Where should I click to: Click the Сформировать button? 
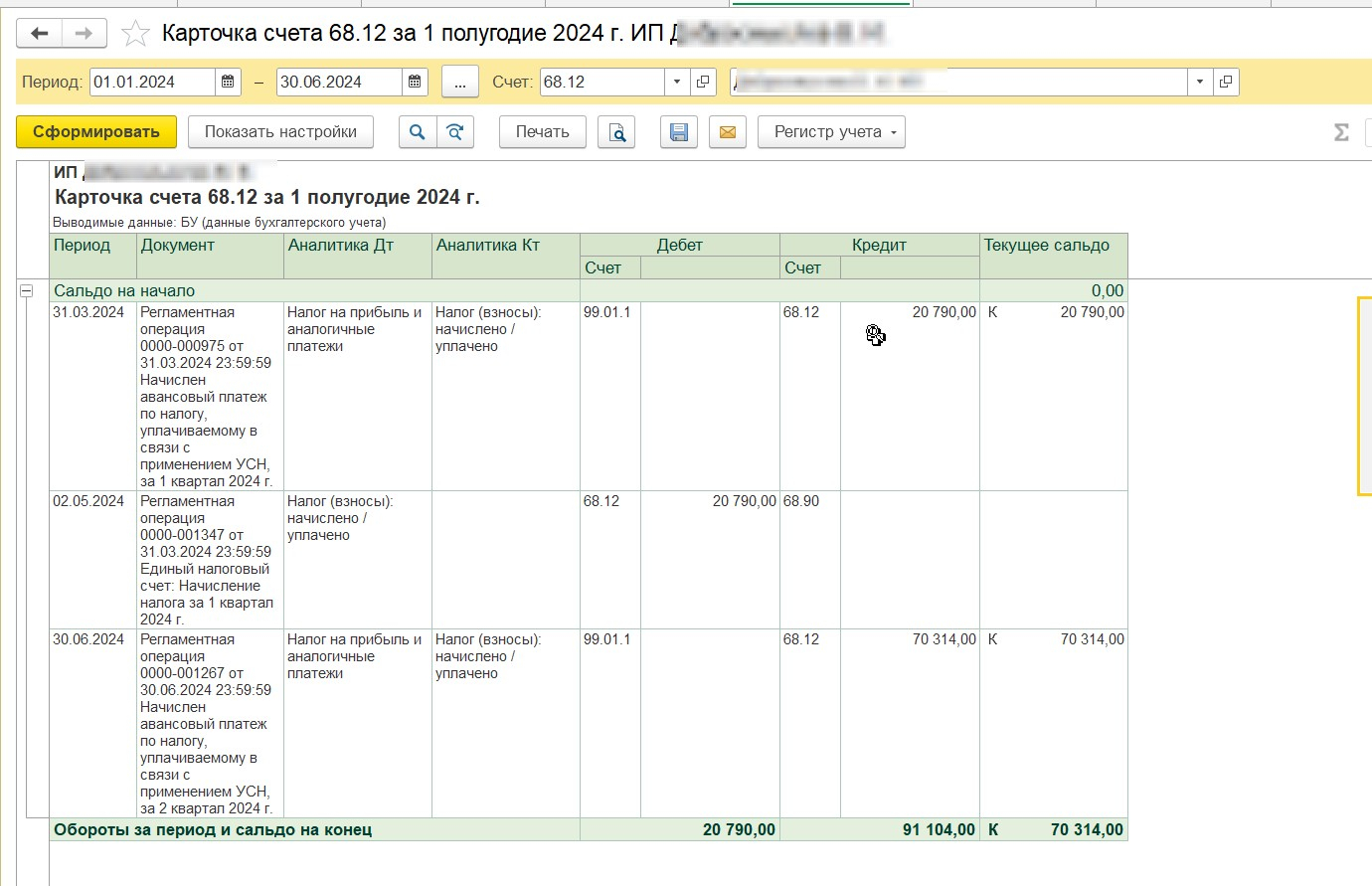pyautogui.click(x=96, y=132)
